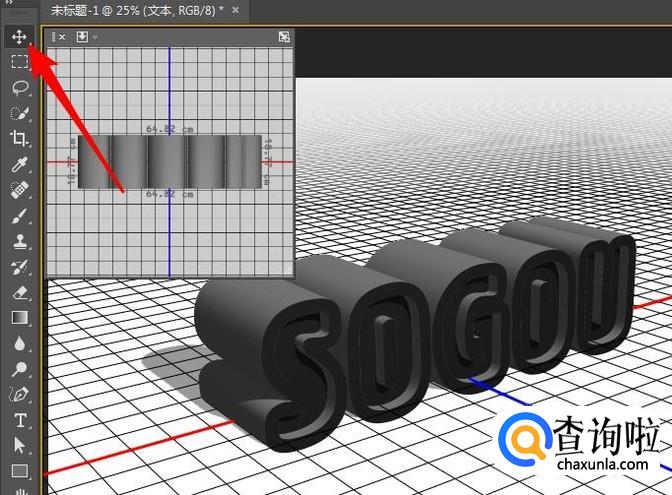The image size is (672, 495).
Task: Select the Eraser tool
Action: [20, 293]
